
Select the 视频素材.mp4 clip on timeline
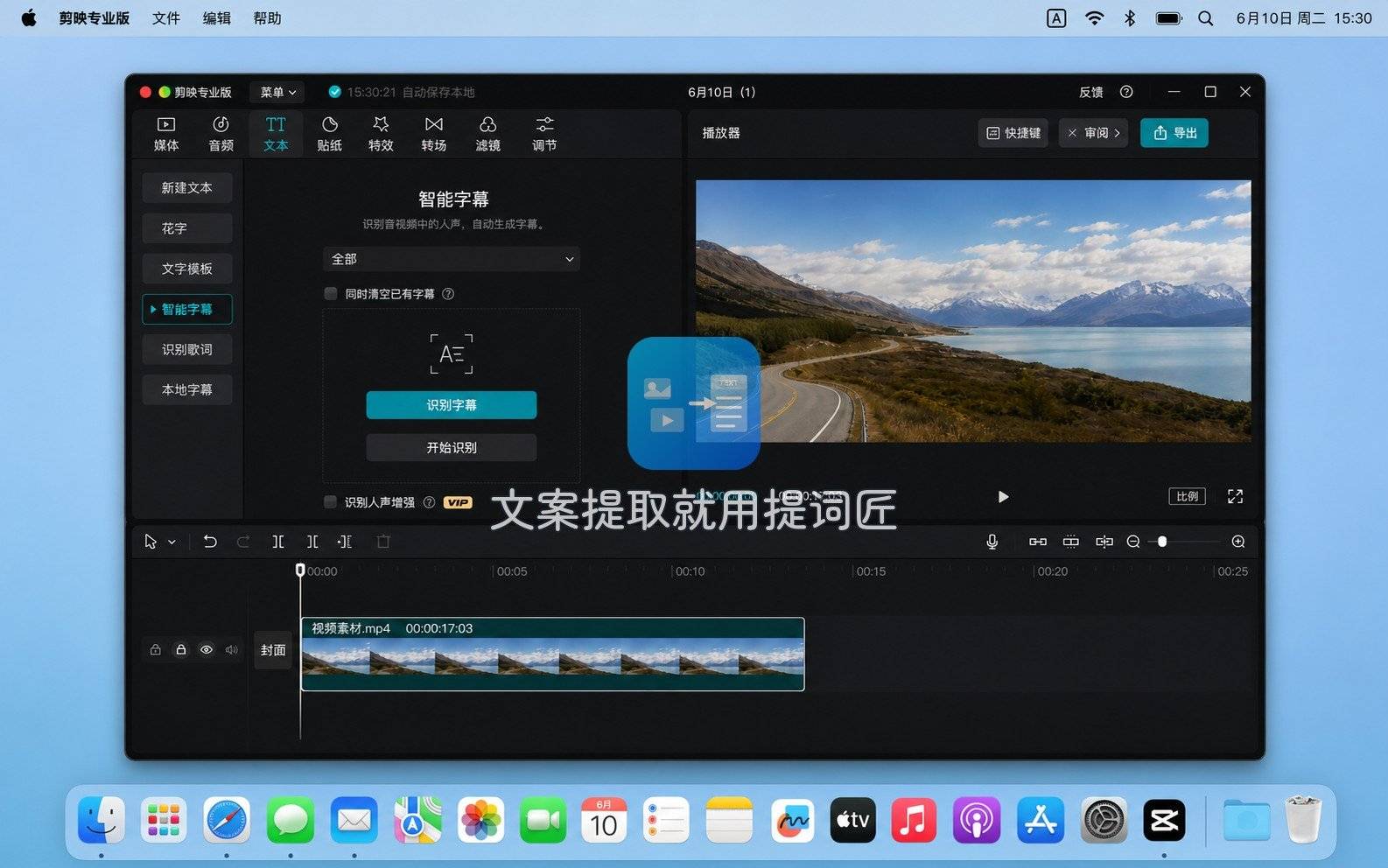552,654
